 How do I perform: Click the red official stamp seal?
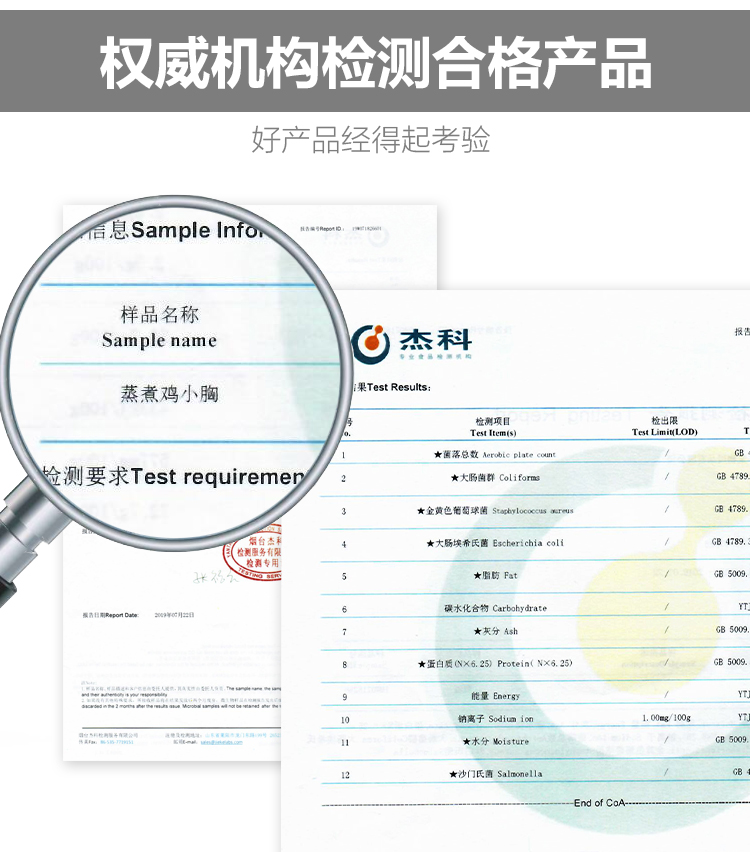coord(255,554)
